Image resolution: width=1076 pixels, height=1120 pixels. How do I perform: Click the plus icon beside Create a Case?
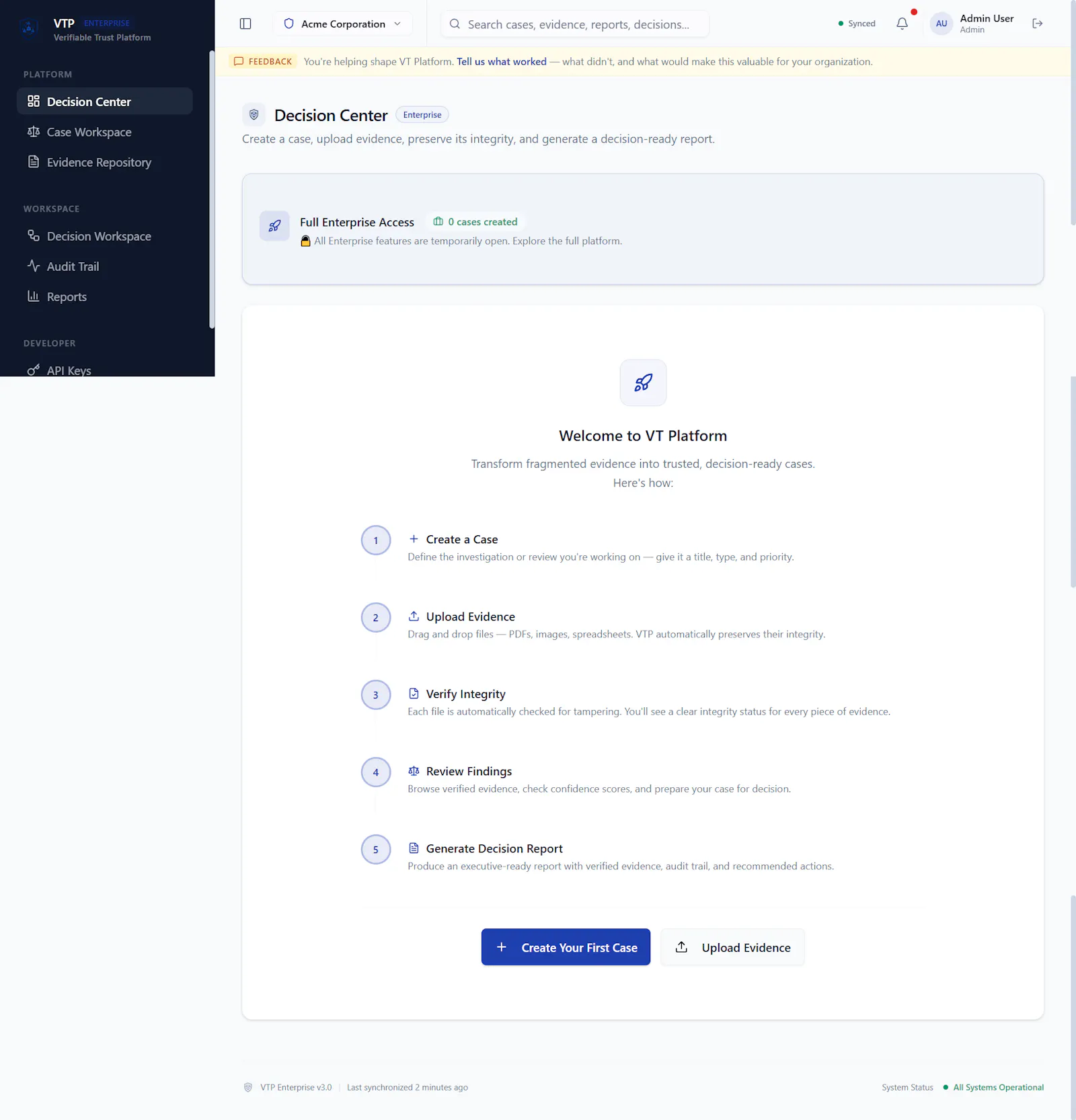(x=414, y=539)
